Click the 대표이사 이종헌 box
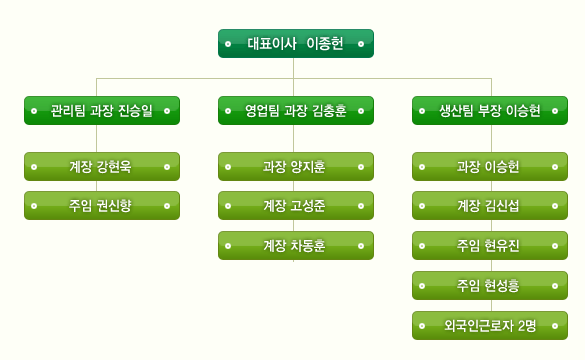 [x=296, y=44]
